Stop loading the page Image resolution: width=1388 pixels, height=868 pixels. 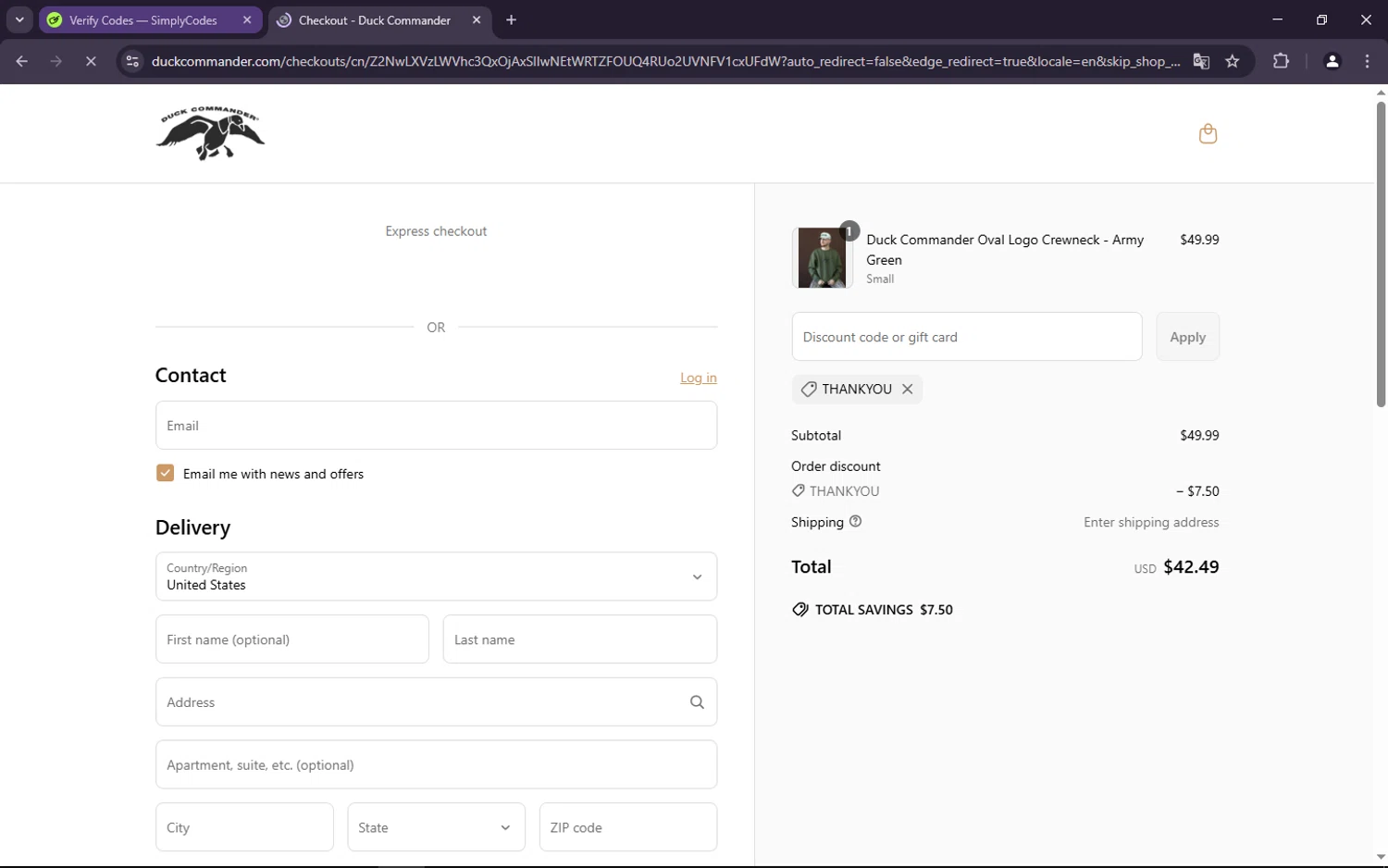coord(91,61)
